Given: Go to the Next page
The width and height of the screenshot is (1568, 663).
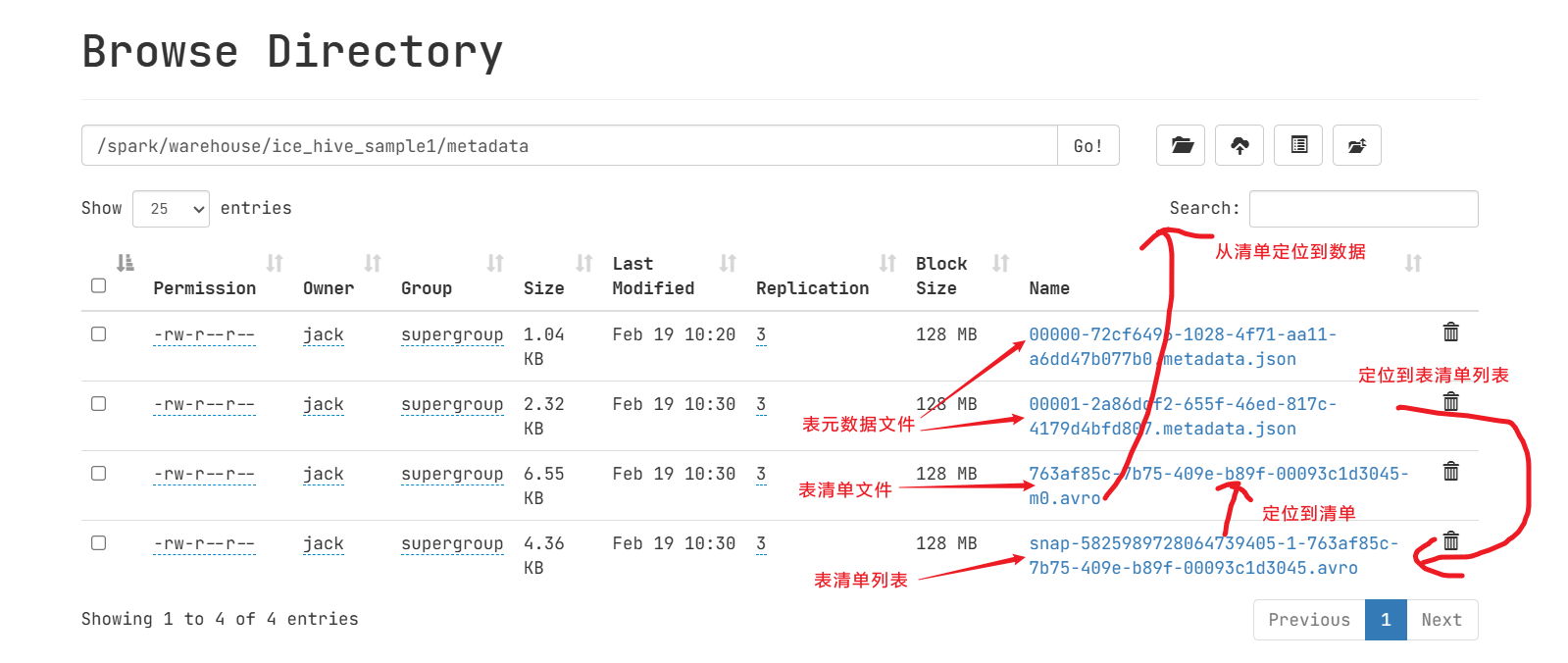Looking at the screenshot, I should [1442, 620].
